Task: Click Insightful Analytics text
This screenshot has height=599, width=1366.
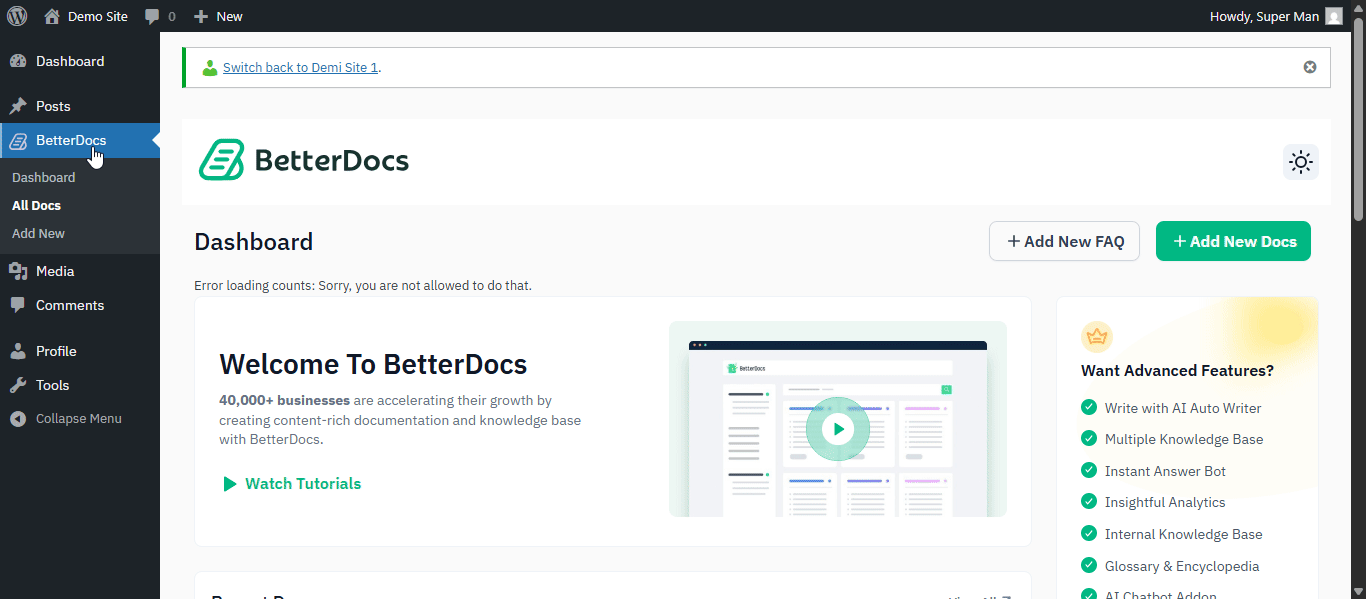Action: click(x=1165, y=502)
